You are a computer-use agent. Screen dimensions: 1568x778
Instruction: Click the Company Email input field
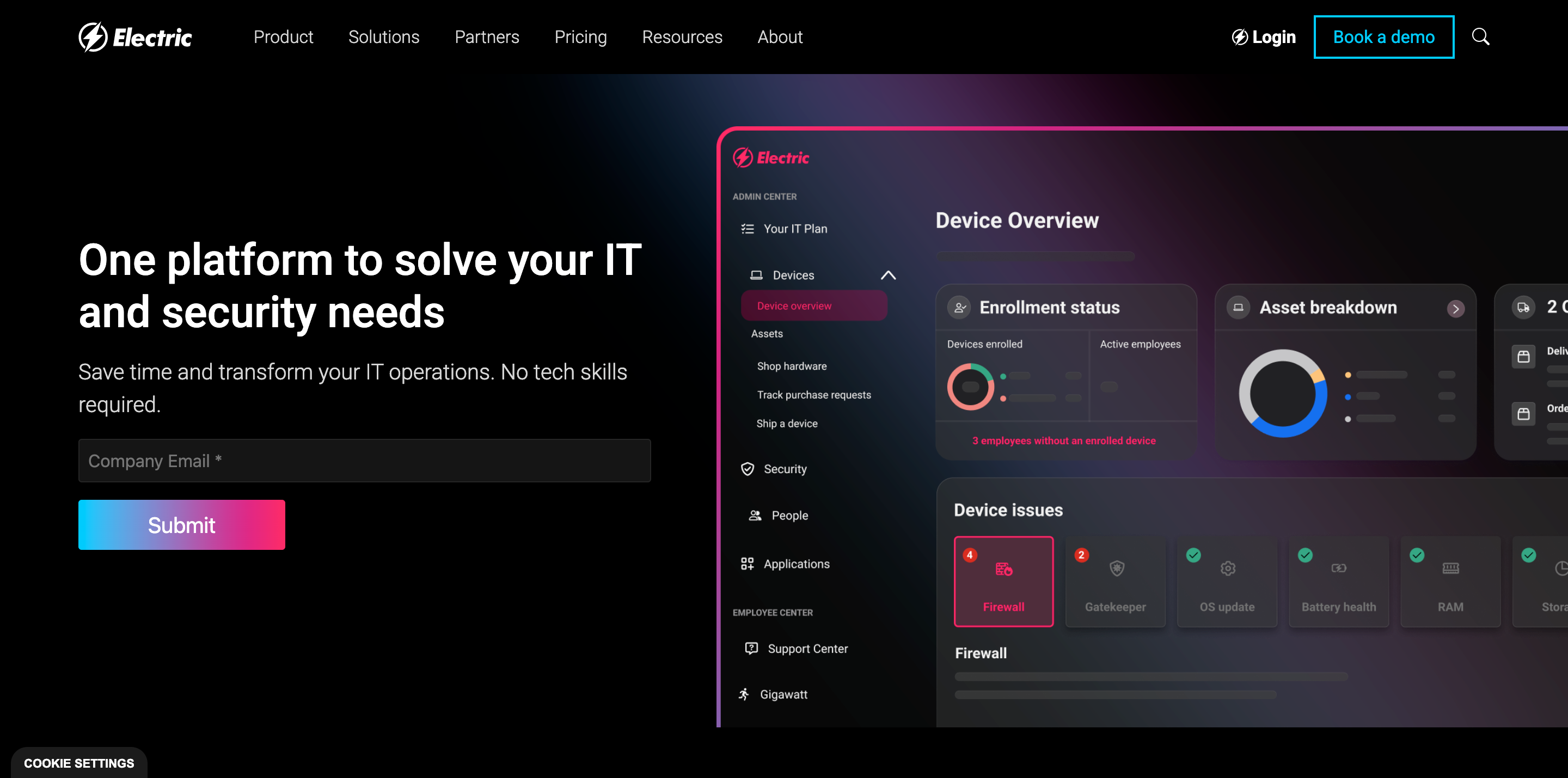pyautogui.click(x=364, y=461)
